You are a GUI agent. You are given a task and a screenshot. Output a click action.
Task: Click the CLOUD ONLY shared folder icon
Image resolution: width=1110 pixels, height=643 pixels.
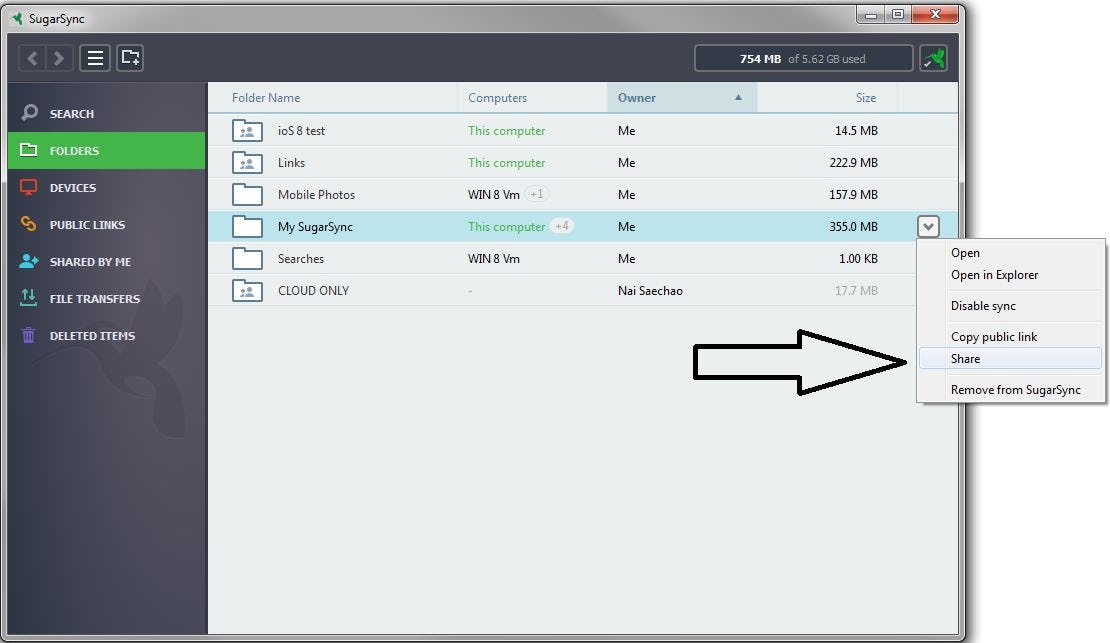click(247, 290)
